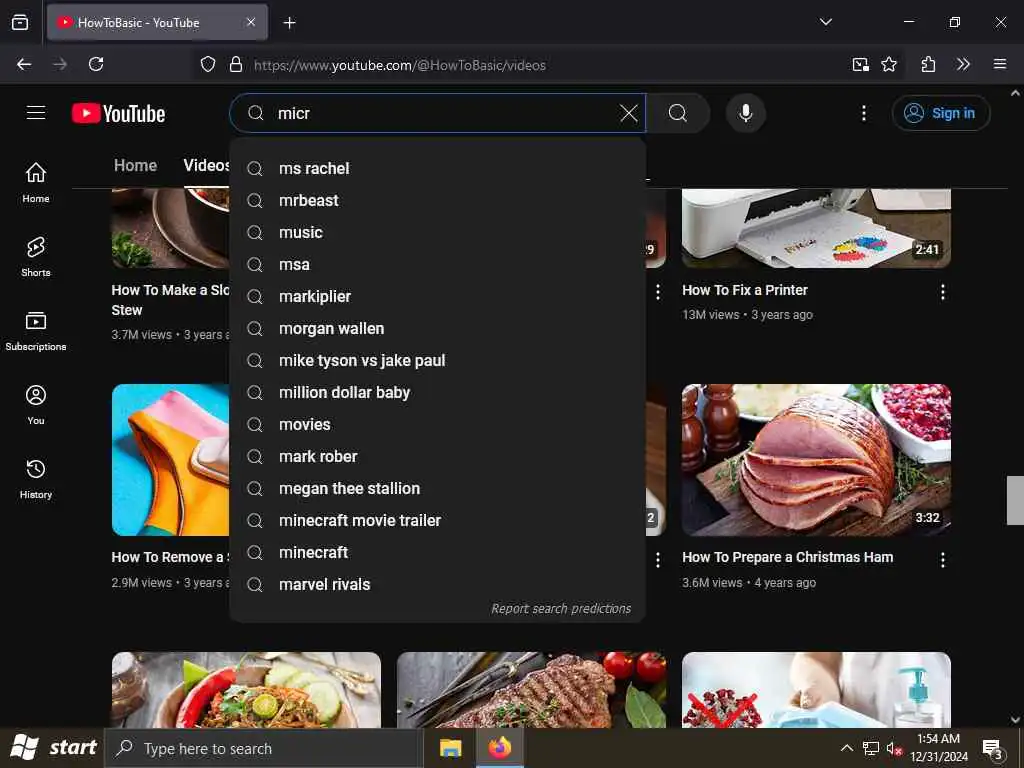Image resolution: width=1024 pixels, height=768 pixels.
Task: Select the 'ms rachel' suggestion
Action: (x=438, y=168)
